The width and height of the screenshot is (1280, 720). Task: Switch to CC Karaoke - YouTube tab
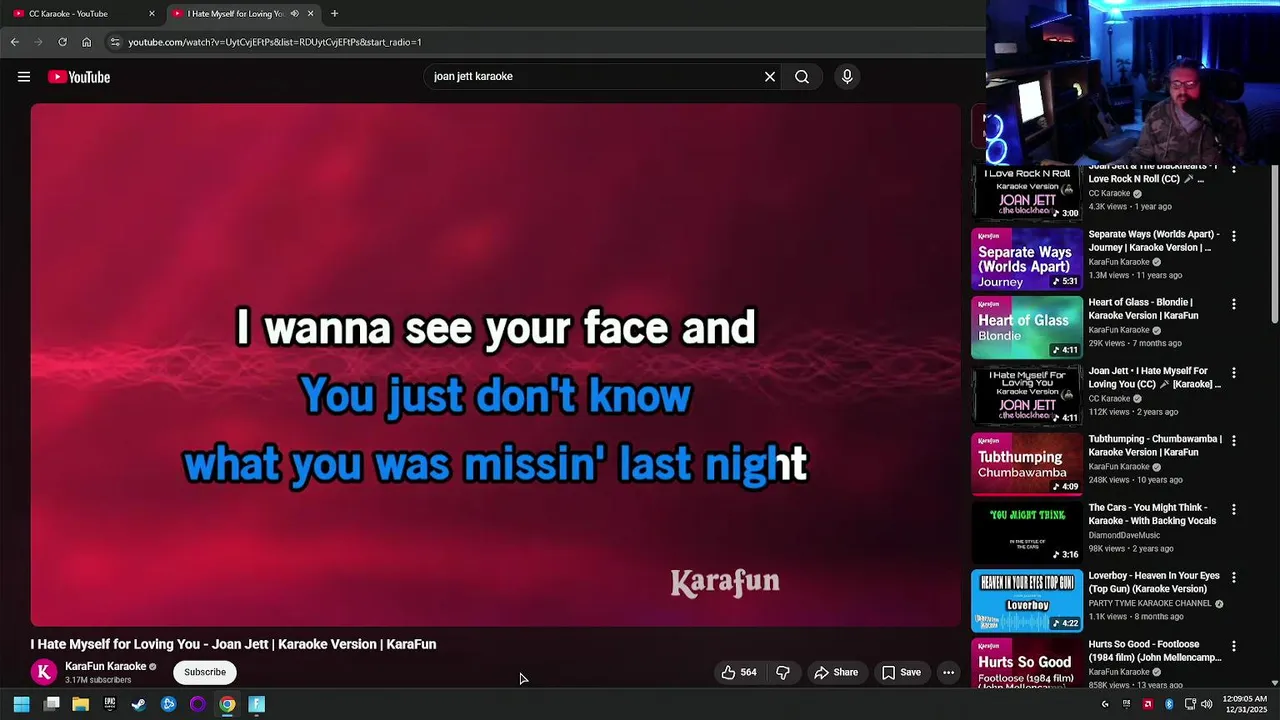[80, 14]
